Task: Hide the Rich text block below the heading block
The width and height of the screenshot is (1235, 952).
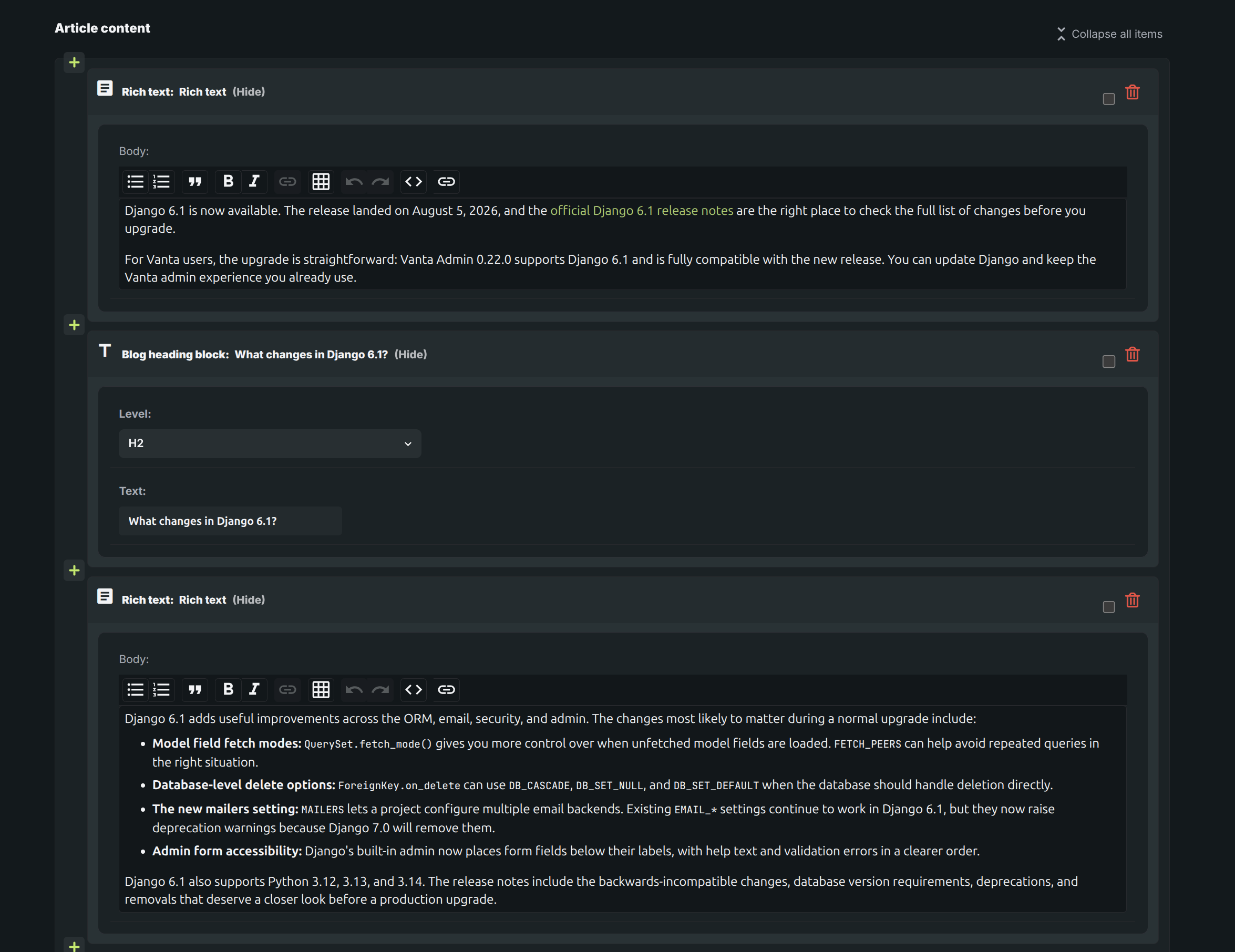Action: point(249,600)
